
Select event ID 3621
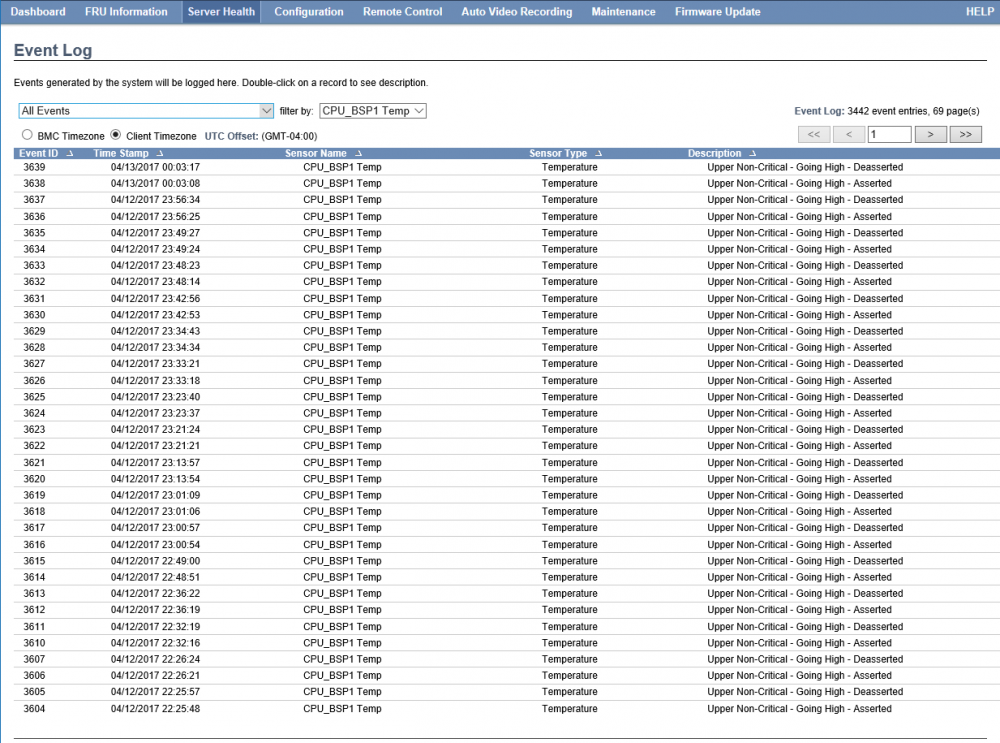pyautogui.click(x=34, y=462)
